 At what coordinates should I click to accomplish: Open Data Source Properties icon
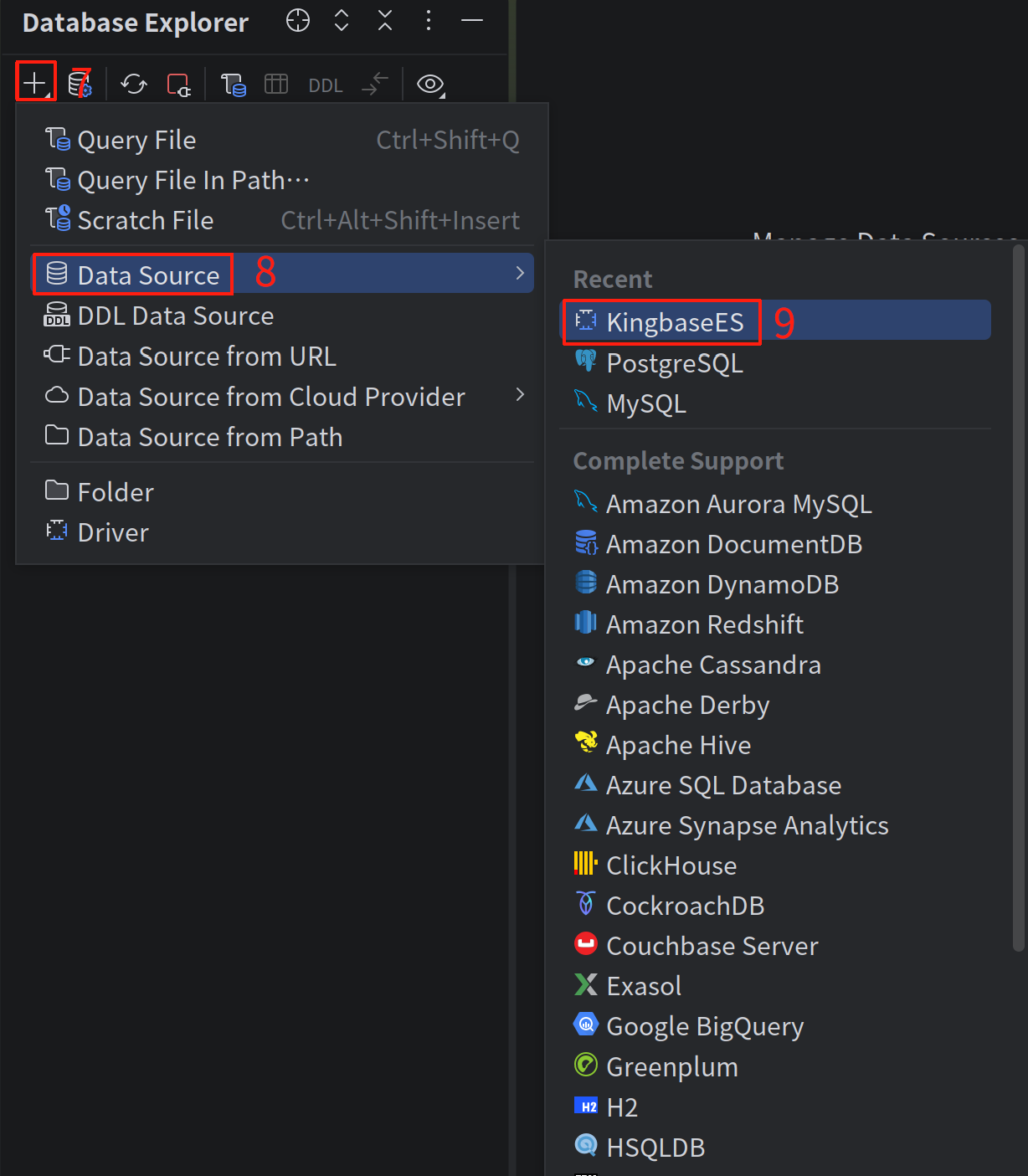click(80, 84)
